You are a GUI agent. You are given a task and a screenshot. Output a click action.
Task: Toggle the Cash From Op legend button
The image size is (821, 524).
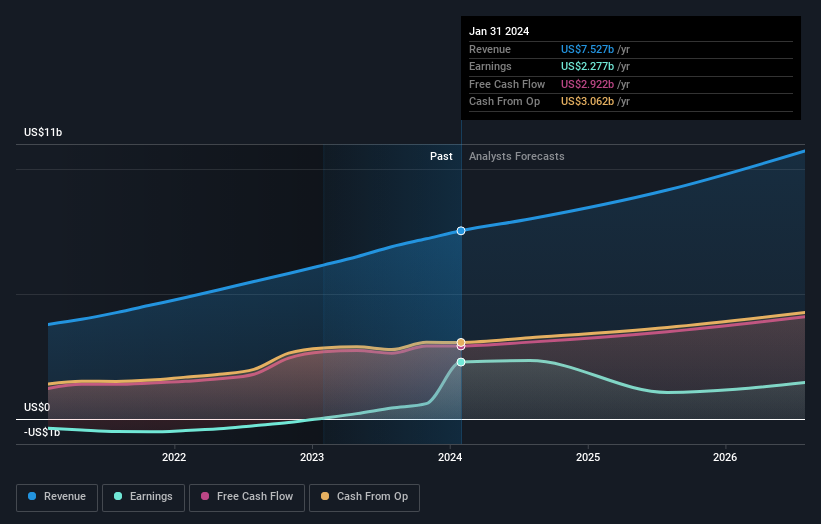(x=364, y=497)
